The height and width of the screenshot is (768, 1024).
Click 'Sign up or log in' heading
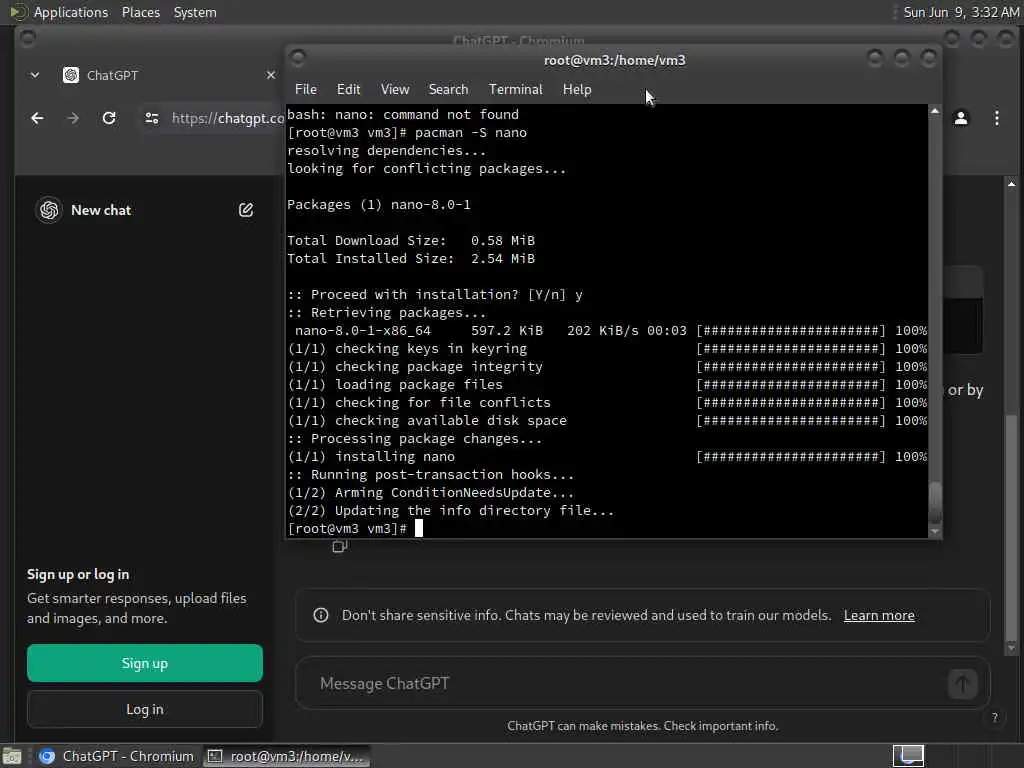tap(78, 575)
